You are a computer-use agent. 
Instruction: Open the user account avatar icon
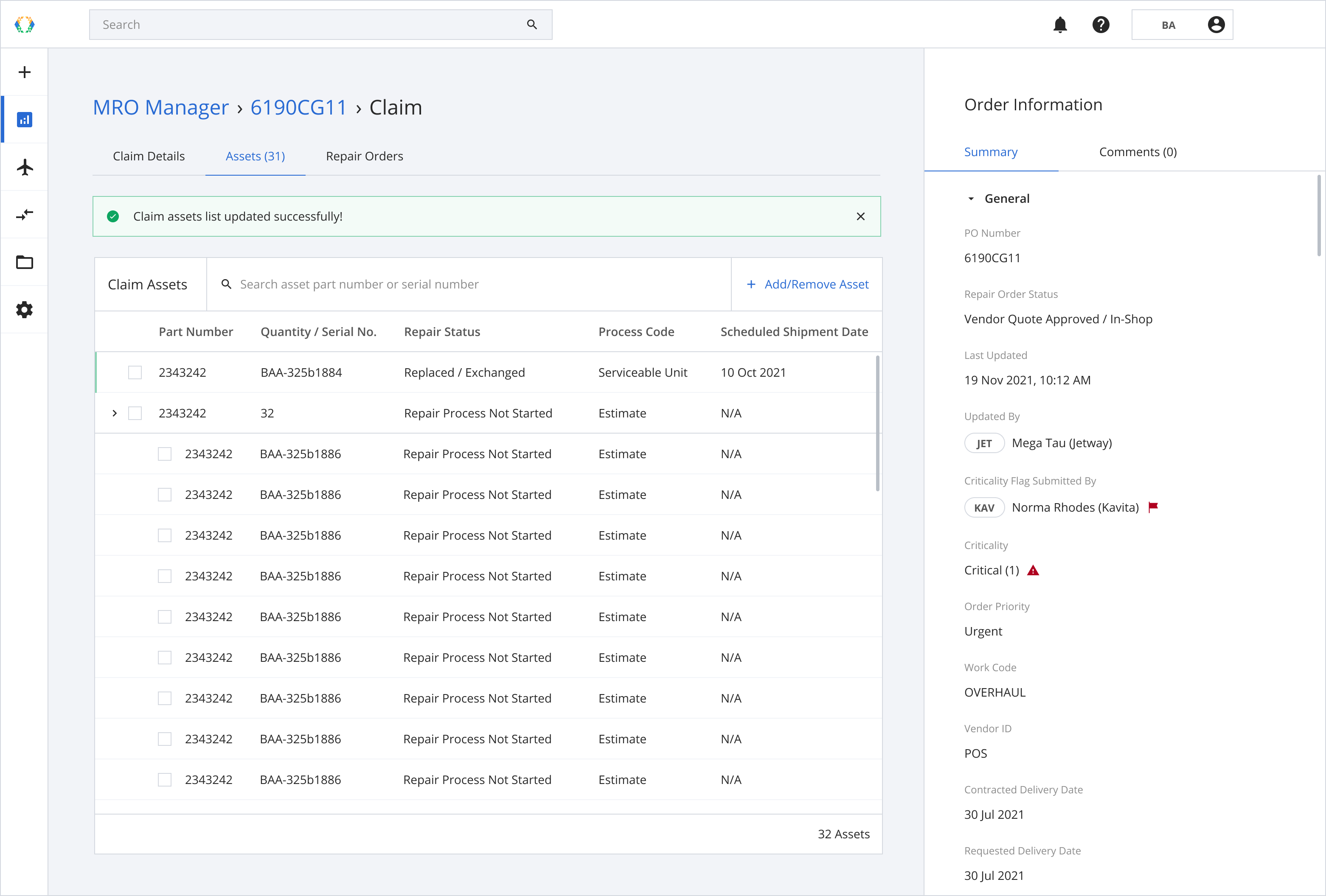(1216, 25)
